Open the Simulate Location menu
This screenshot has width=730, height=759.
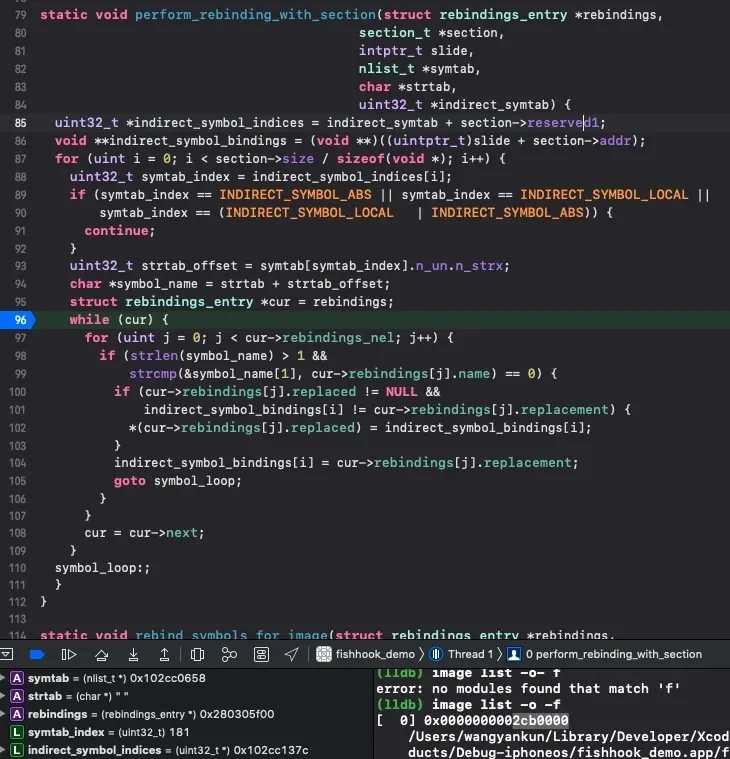coord(291,654)
